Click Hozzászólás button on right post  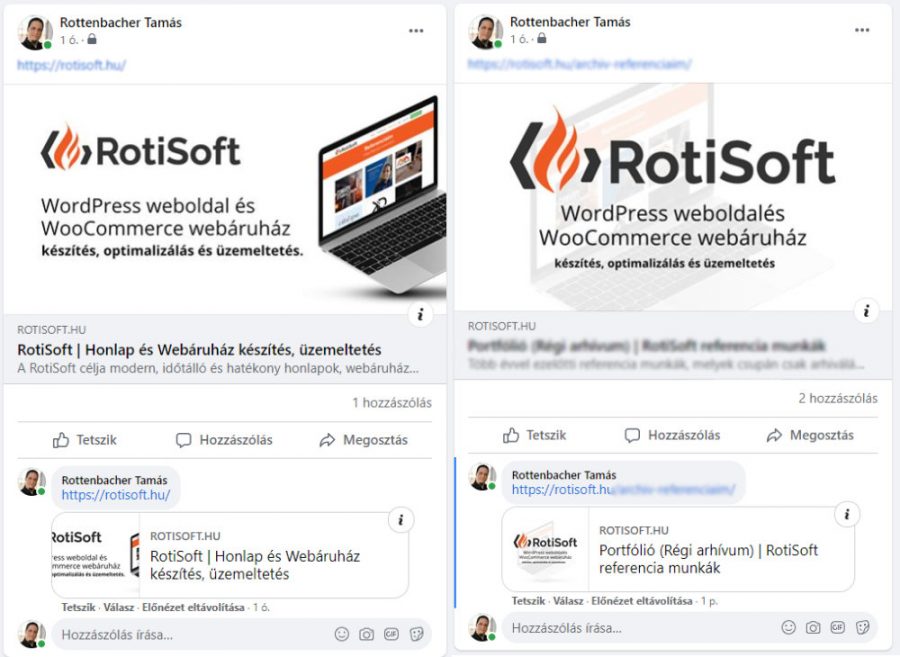pos(672,435)
